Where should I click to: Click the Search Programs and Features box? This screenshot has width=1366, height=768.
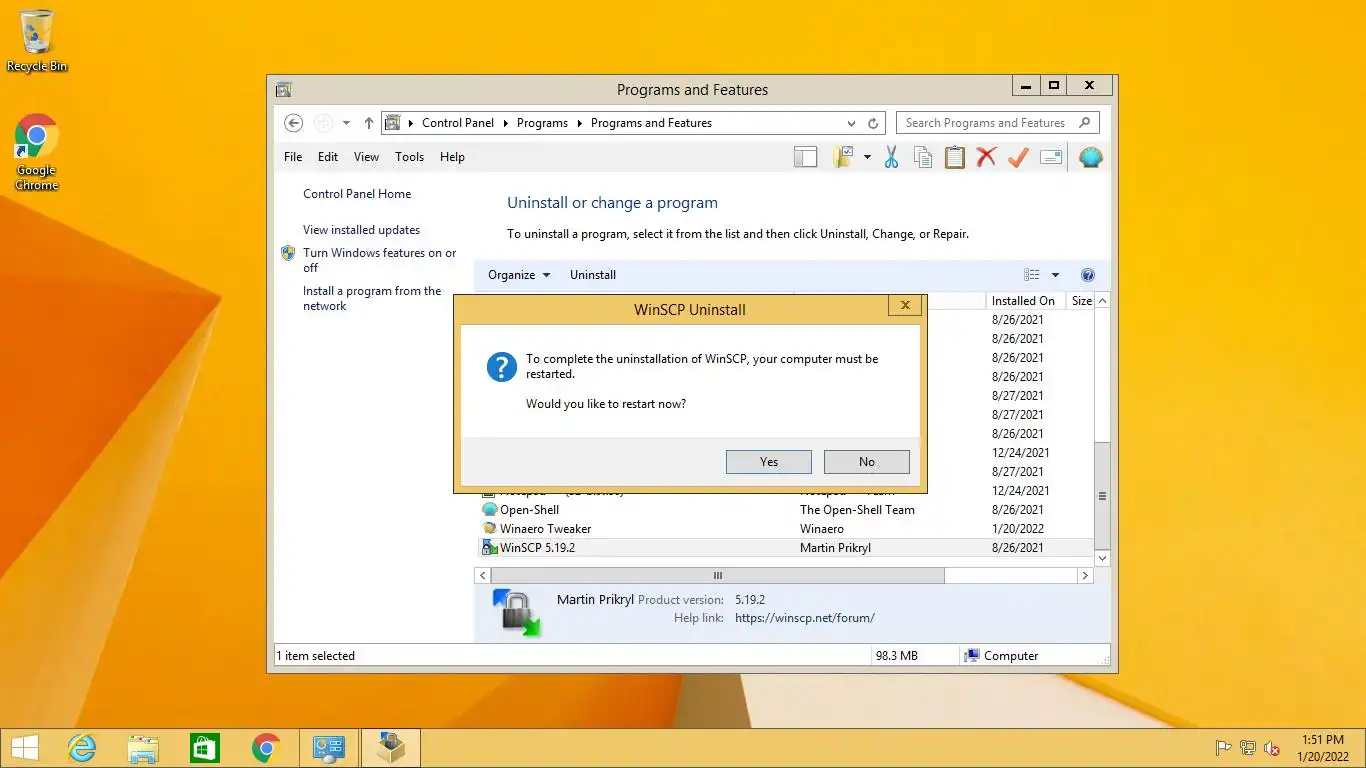(x=998, y=123)
